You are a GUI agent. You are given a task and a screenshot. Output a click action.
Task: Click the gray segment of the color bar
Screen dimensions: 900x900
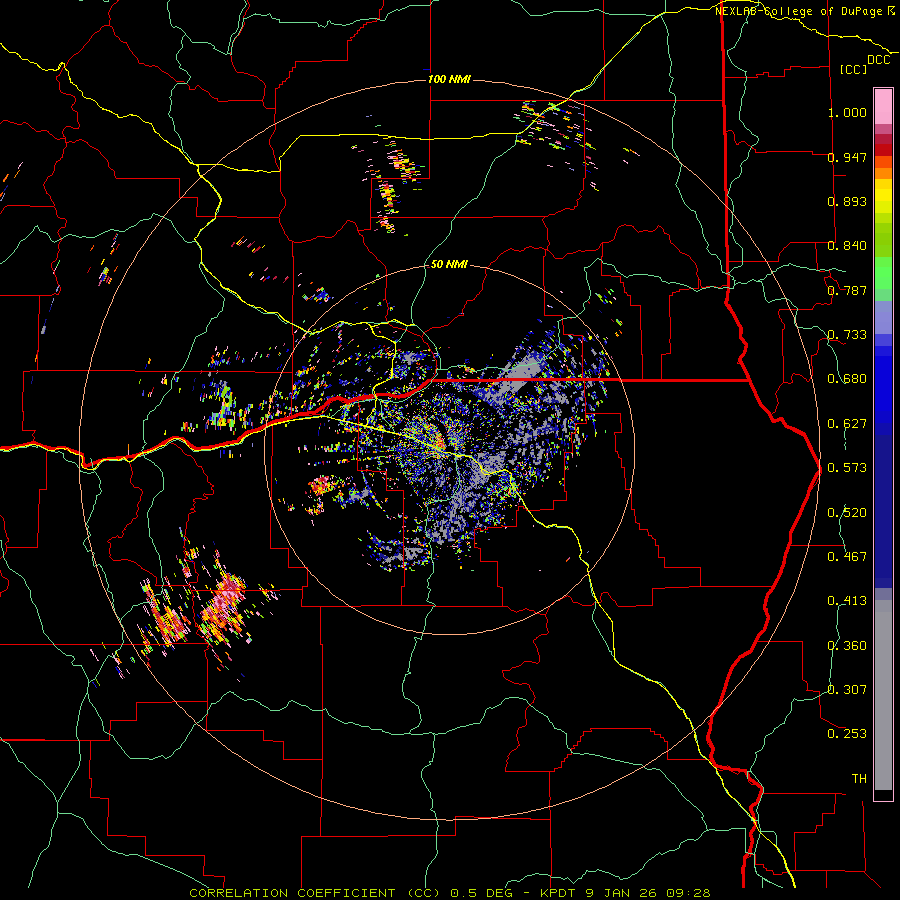click(883, 695)
